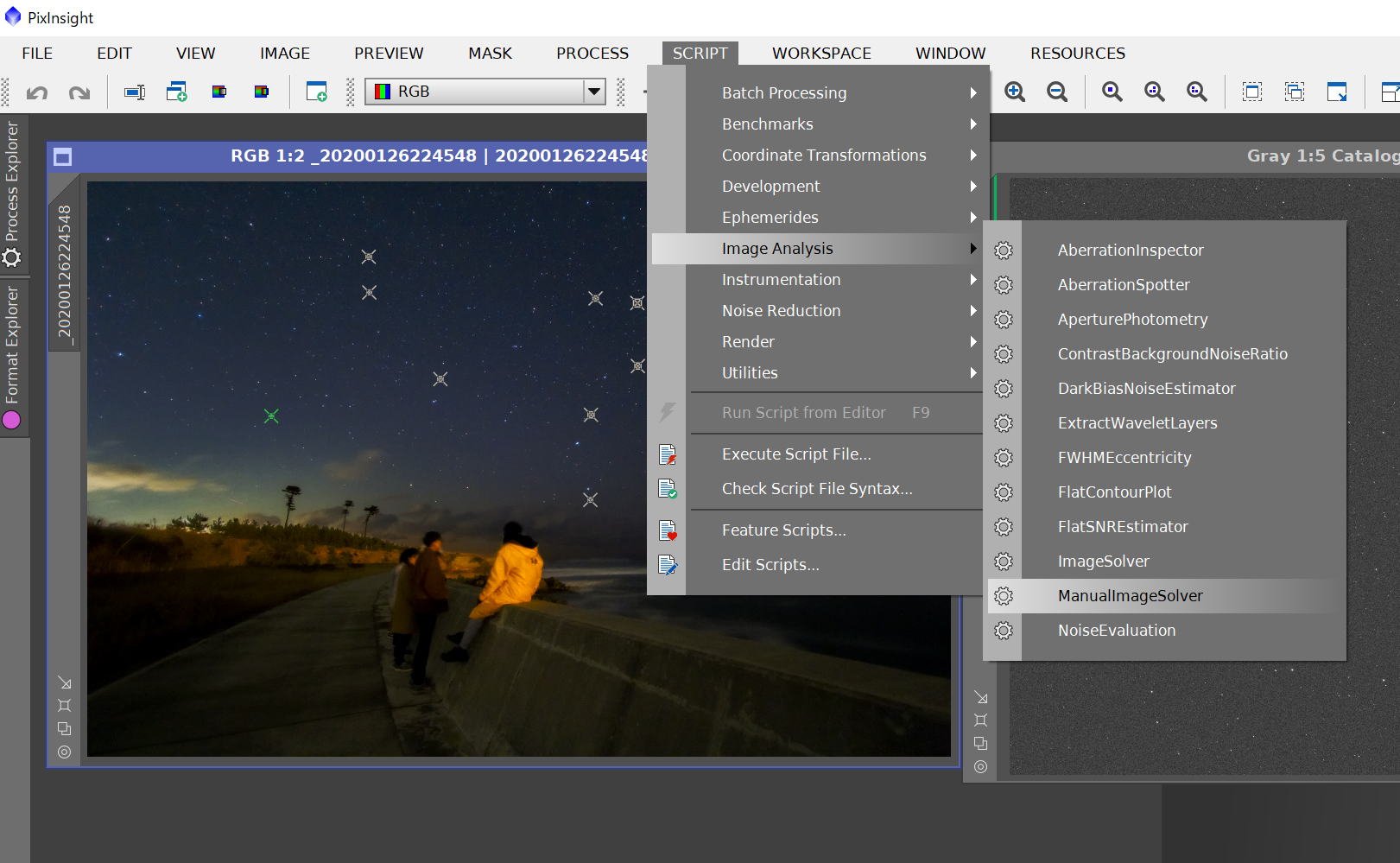Screen dimensions: 1400x863
Task: Open the MASK menu
Action: (491, 54)
